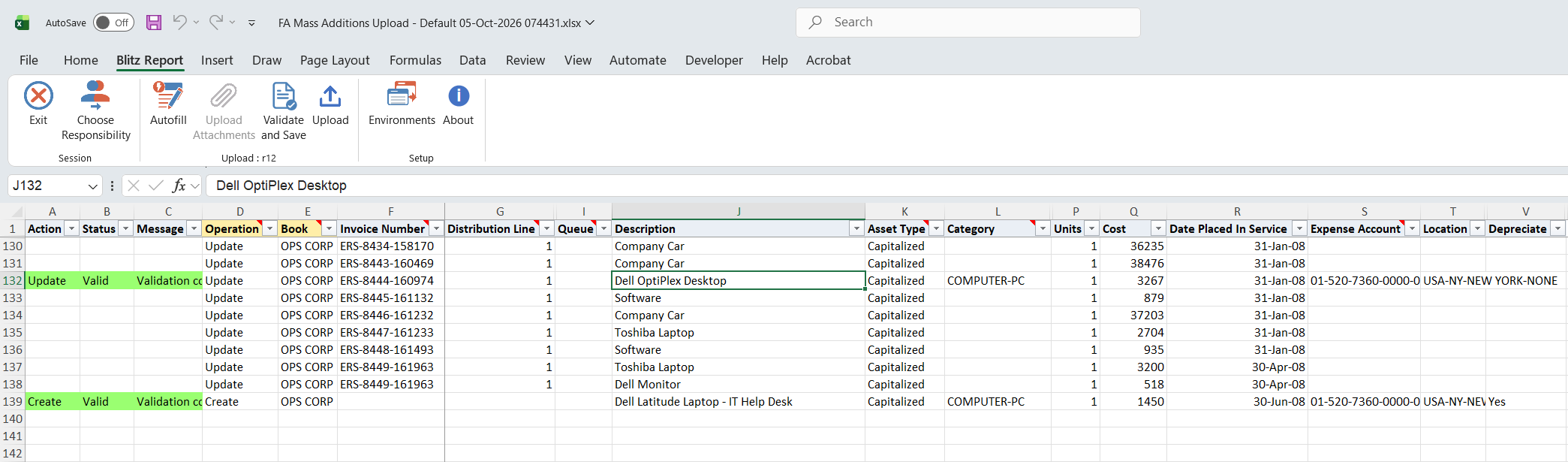This screenshot has width=1568, height=462.
Task: Click the formula bar options dots
Action: pos(112,186)
